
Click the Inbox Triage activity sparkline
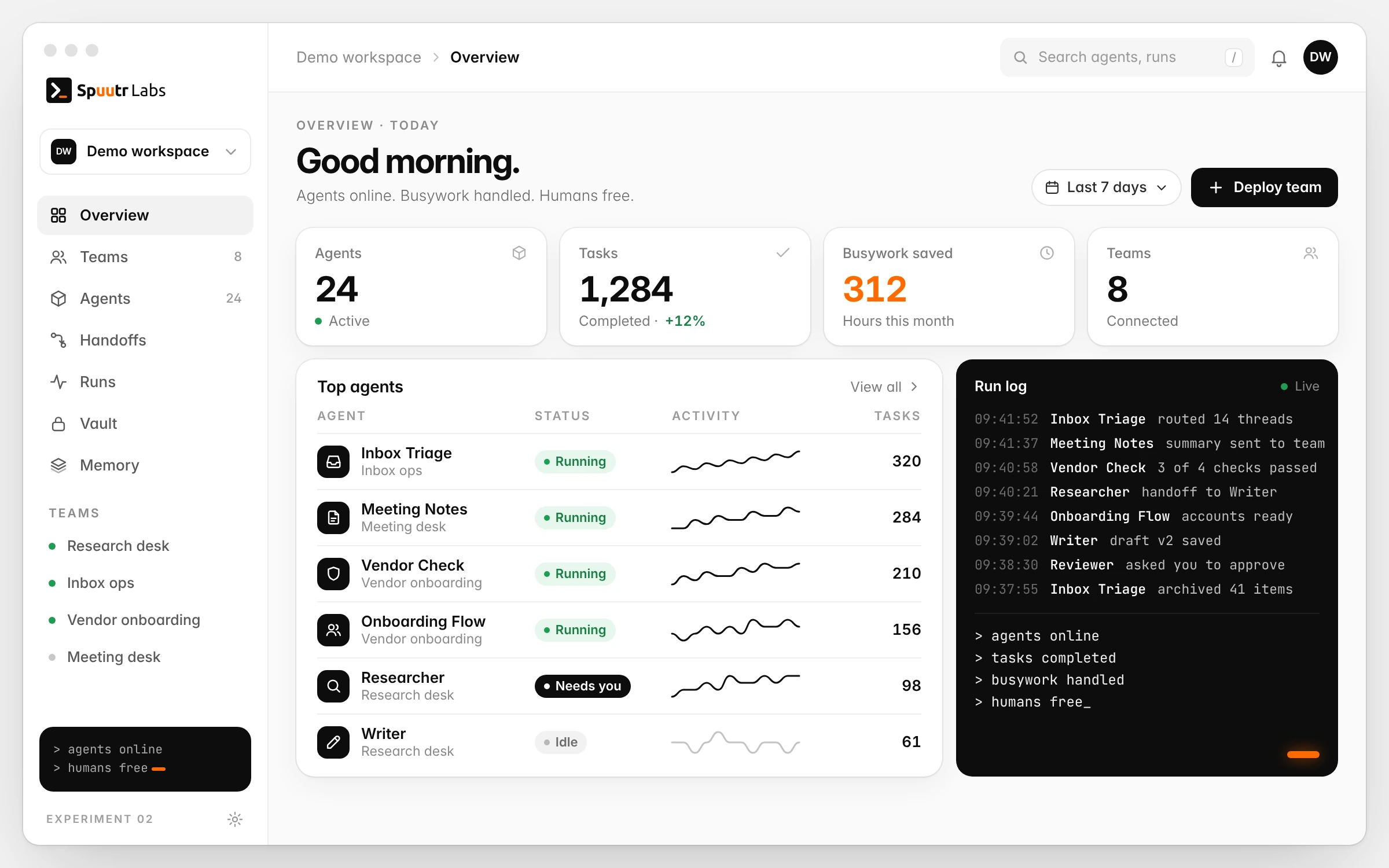coord(736,461)
